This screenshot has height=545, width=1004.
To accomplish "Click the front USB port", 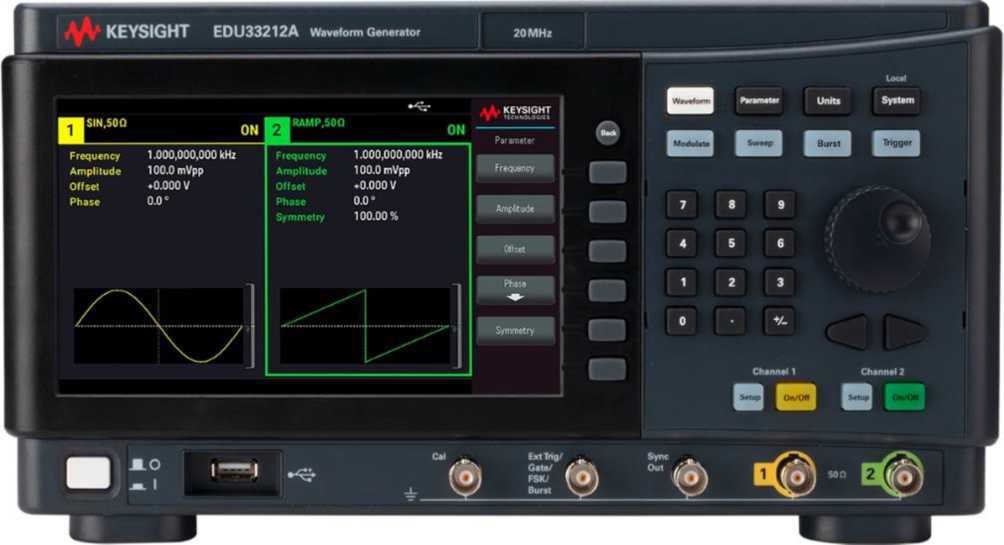I will tap(235, 471).
